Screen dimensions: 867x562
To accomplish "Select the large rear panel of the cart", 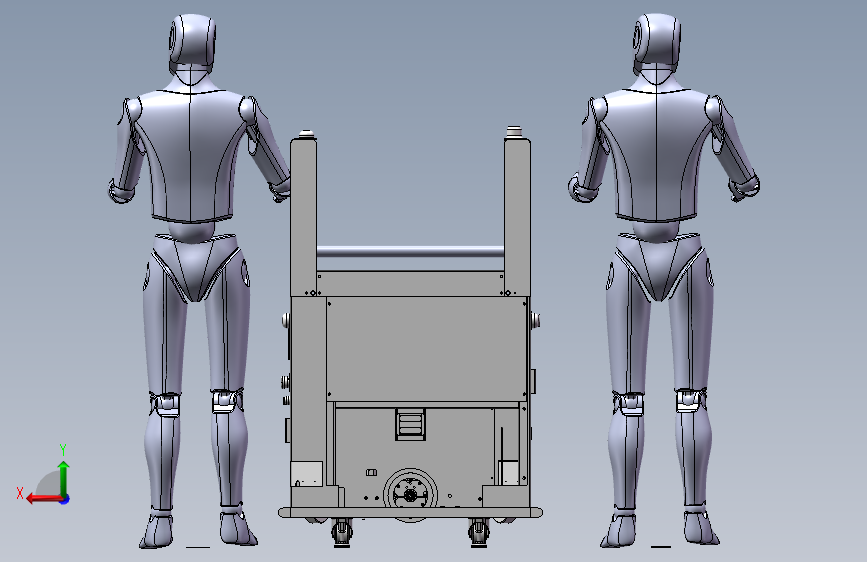I will [426, 349].
